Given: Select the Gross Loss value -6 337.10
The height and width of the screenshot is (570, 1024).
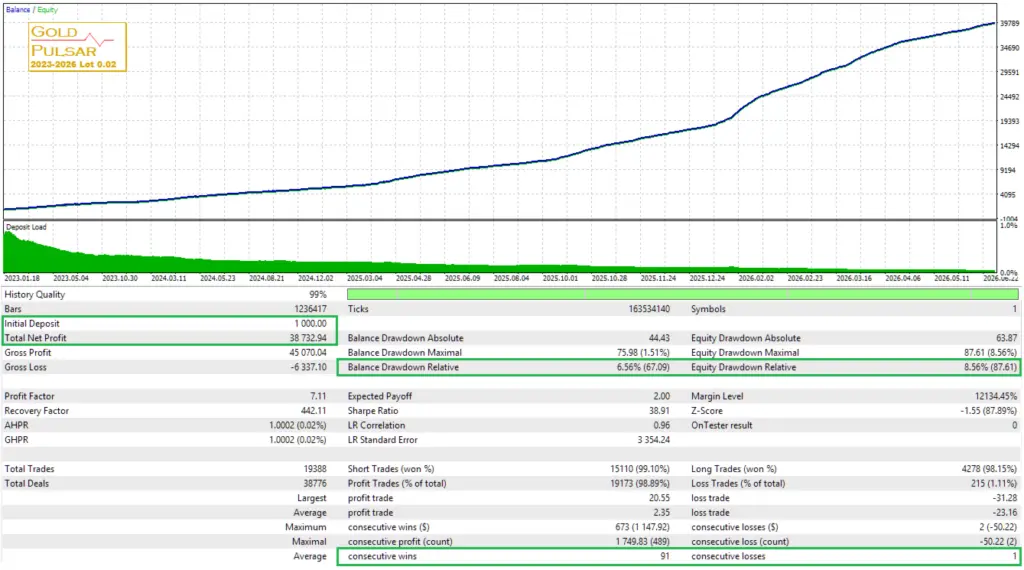Looking at the screenshot, I should [309, 367].
